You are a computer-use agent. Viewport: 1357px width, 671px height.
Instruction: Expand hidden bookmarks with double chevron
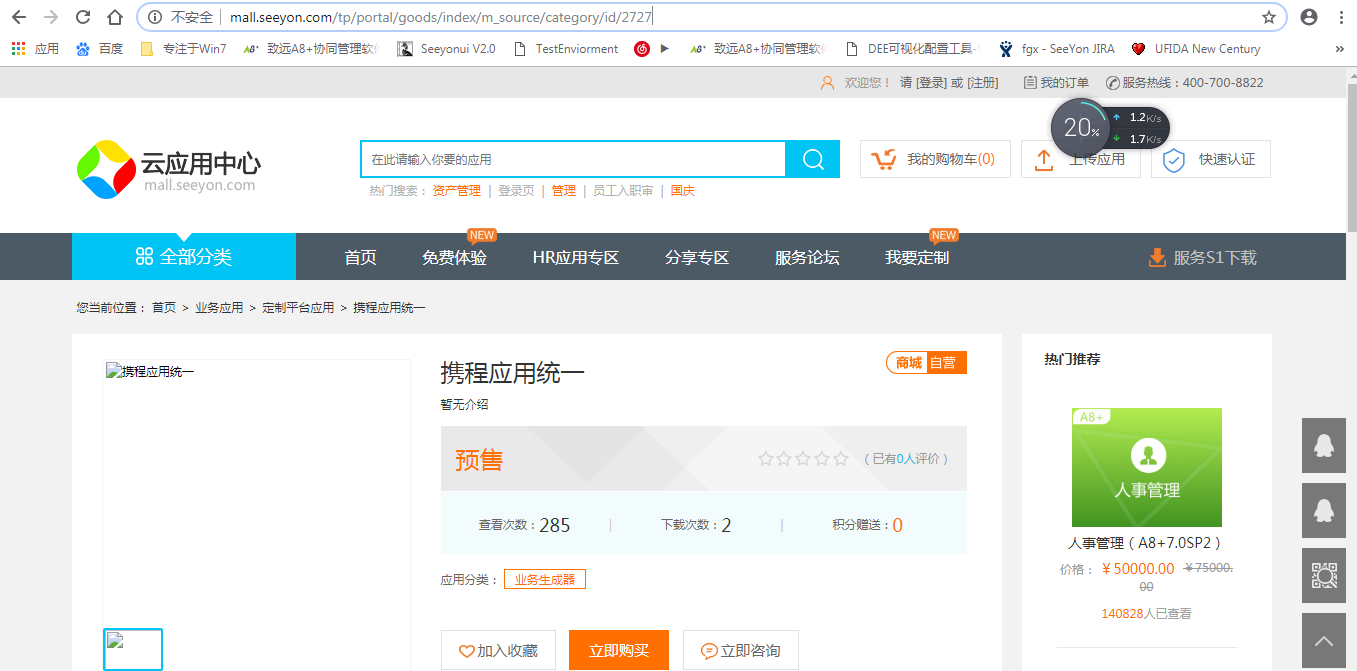pyautogui.click(x=1340, y=48)
